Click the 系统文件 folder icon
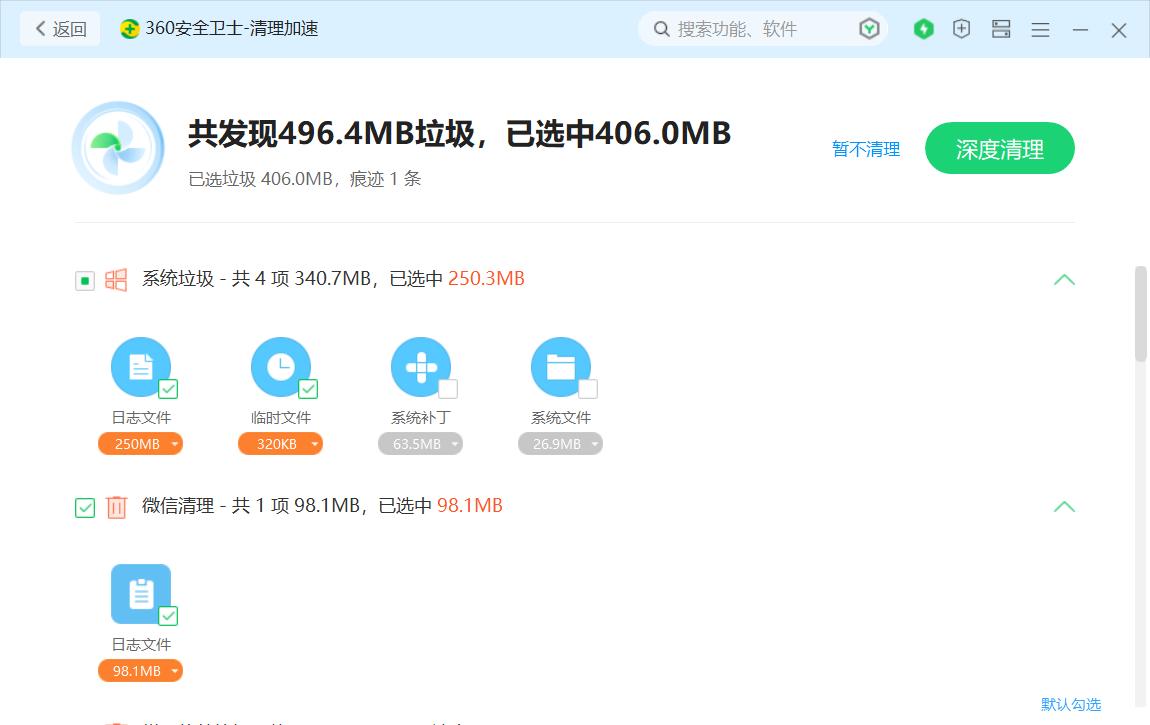This screenshot has width=1150, height=725. pyautogui.click(x=561, y=366)
